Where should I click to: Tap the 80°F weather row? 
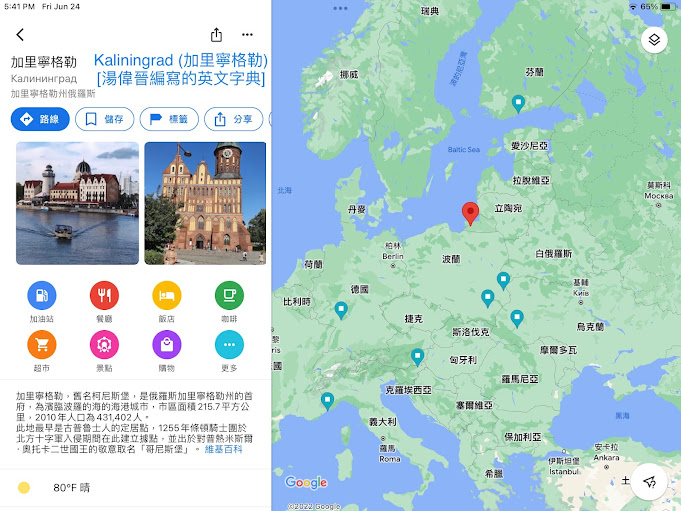click(136, 488)
